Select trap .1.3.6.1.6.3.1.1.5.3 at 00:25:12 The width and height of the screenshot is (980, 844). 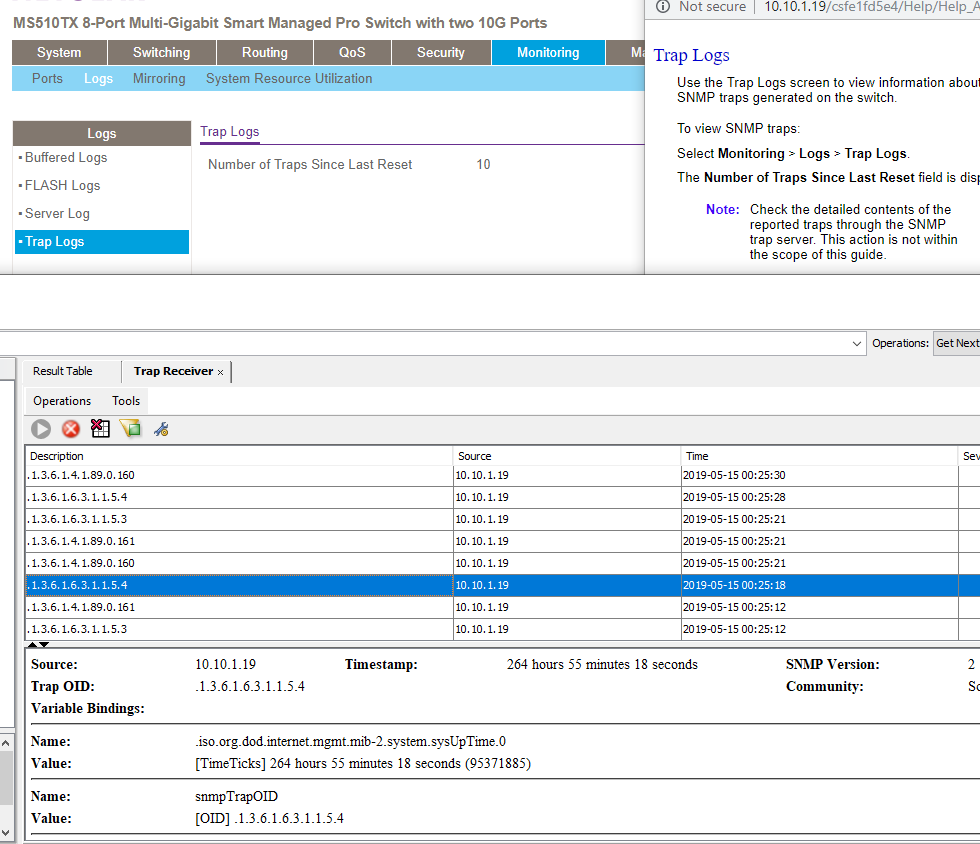(x=502, y=629)
